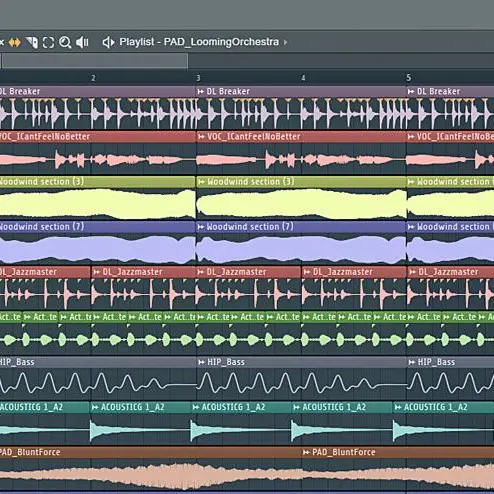Select the Playback tool, speaker with bars
This screenshot has height=494, width=494.
pyautogui.click(x=82, y=42)
